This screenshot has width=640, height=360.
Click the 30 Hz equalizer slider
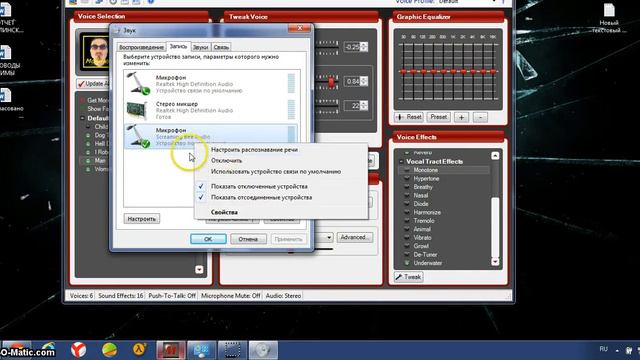point(403,71)
